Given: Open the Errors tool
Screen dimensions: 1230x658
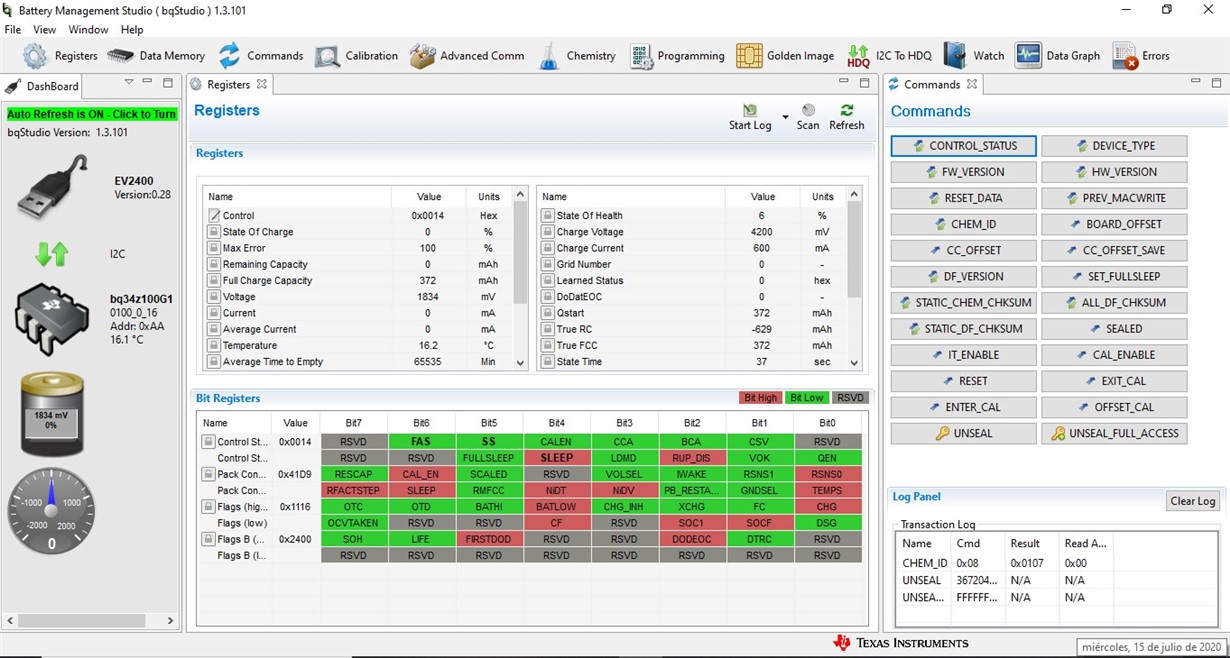Looking at the screenshot, I should pos(1141,56).
